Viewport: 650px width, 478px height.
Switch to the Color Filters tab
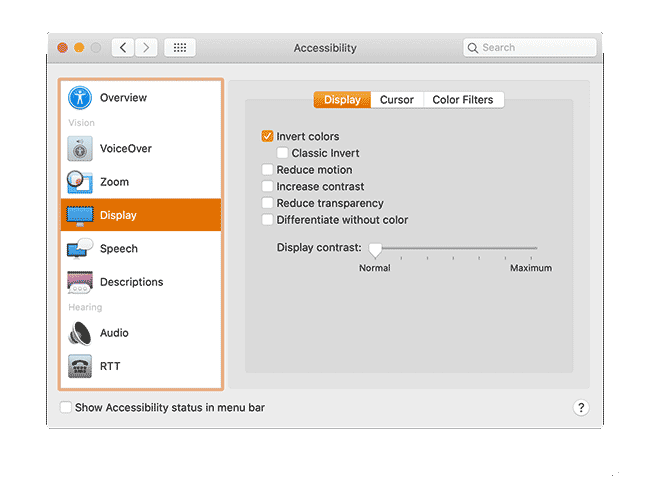pyautogui.click(x=463, y=100)
